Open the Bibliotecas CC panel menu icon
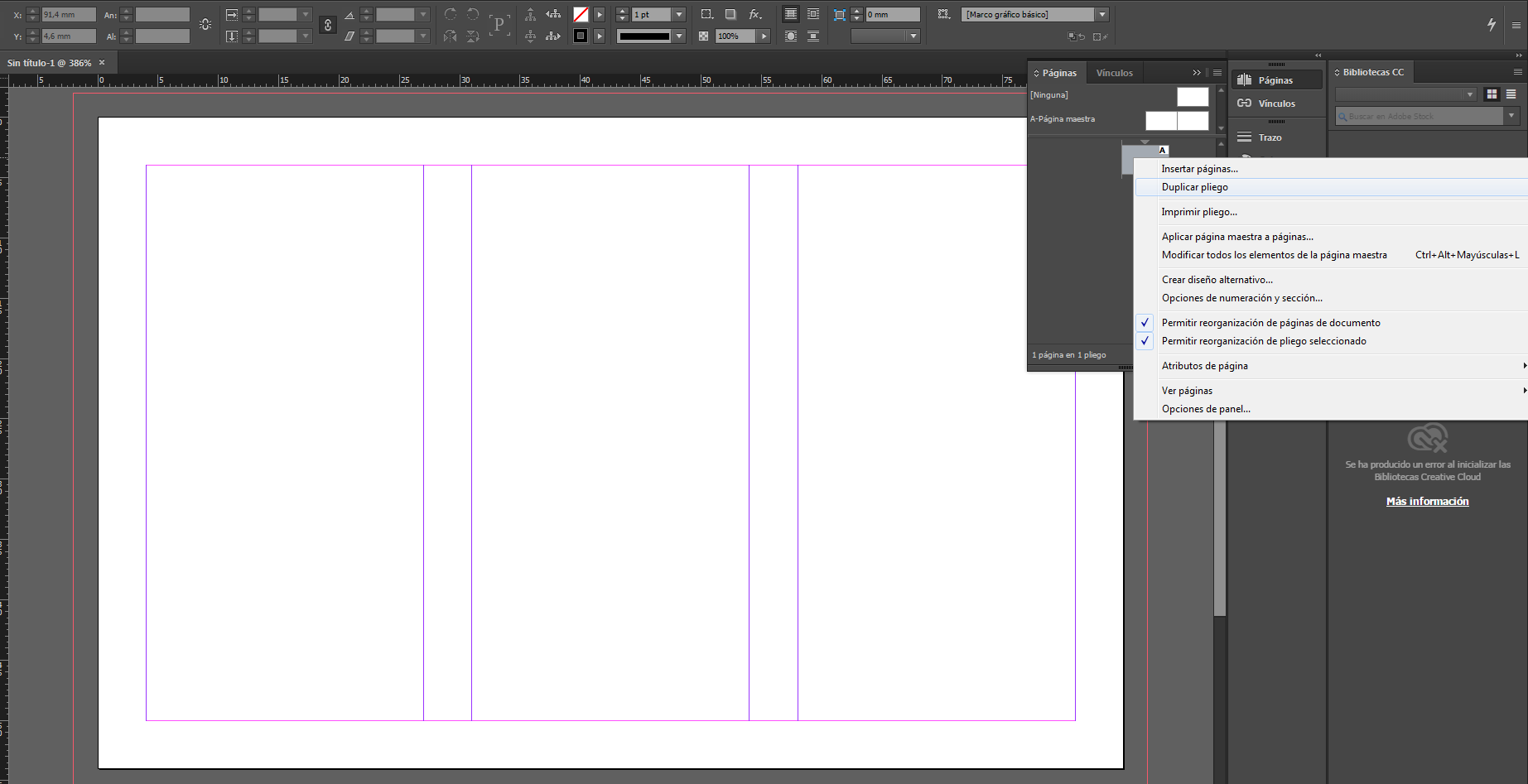Screen dimensions: 1528x784 pyautogui.click(x=1518, y=72)
